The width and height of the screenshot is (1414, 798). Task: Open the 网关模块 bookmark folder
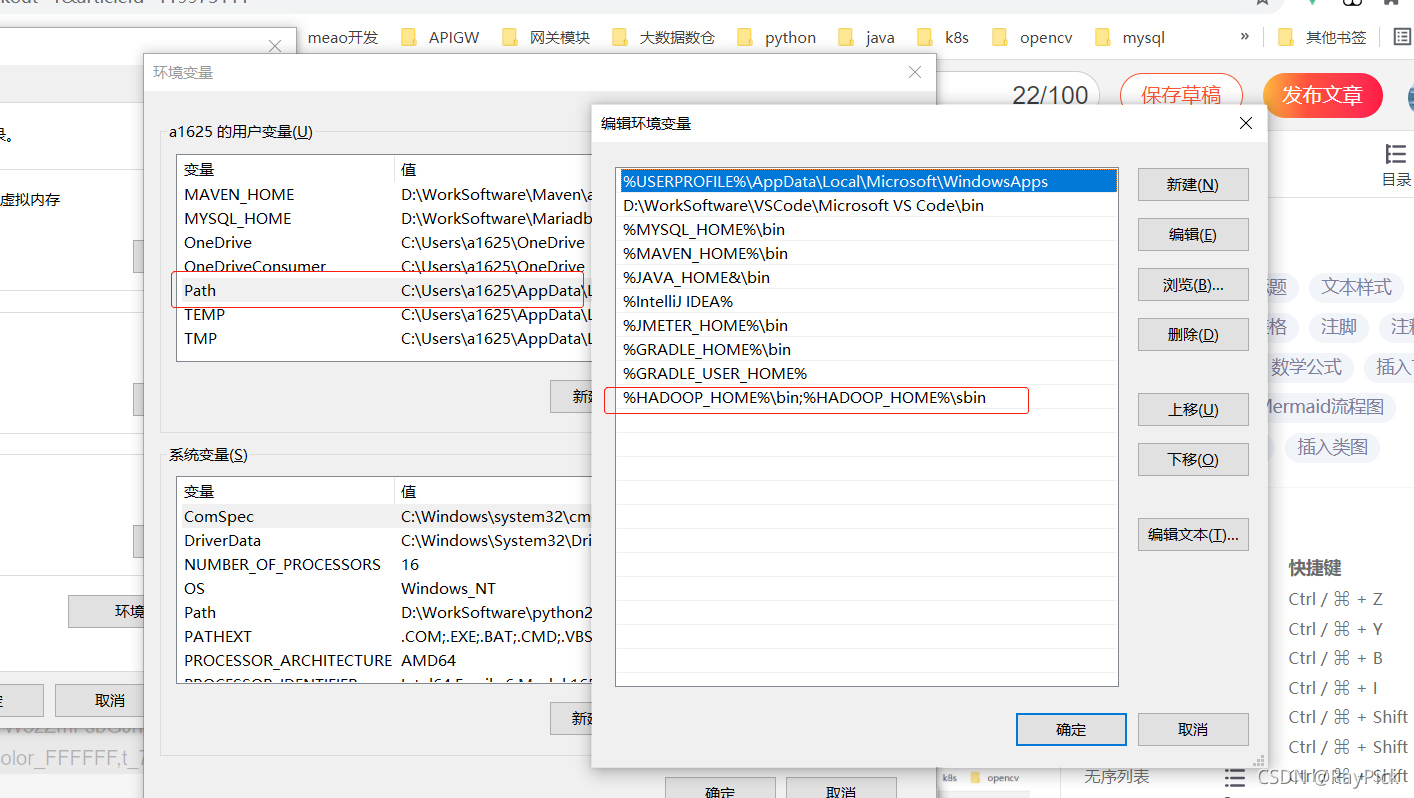[546, 37]
